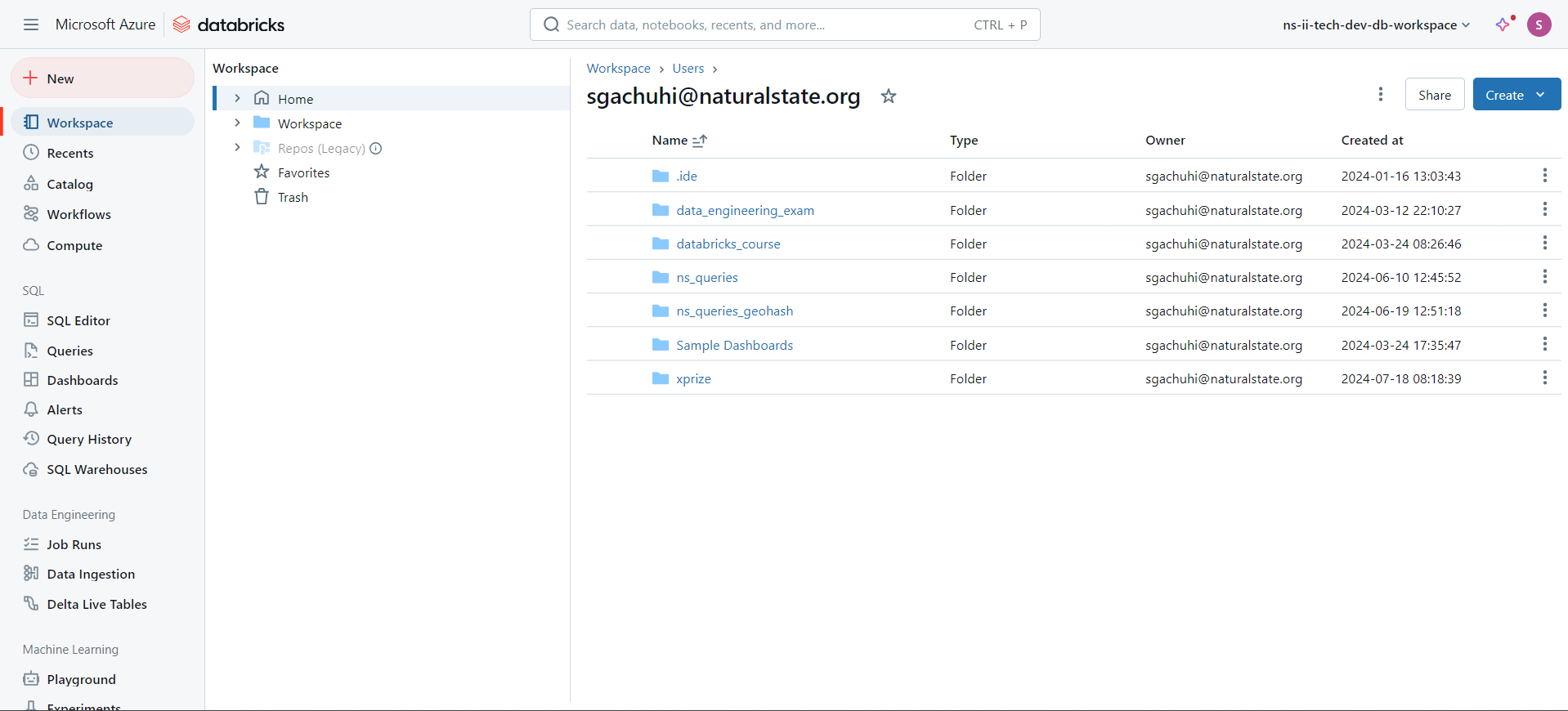The height and width of the screenshot is (711, 1568).
Task: Switch workspace via ns-ii-tech-dev-db-workspace dropdown
Action: click(x=1376, y=25)
